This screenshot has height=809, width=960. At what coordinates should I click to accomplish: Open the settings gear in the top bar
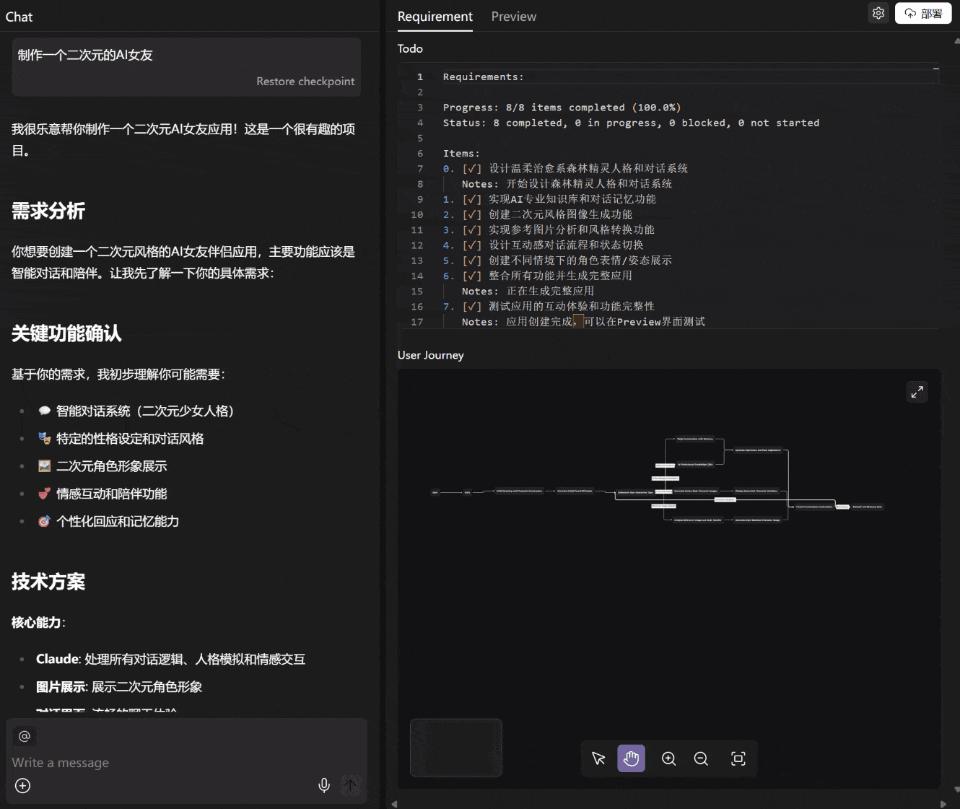coord(877,13)
